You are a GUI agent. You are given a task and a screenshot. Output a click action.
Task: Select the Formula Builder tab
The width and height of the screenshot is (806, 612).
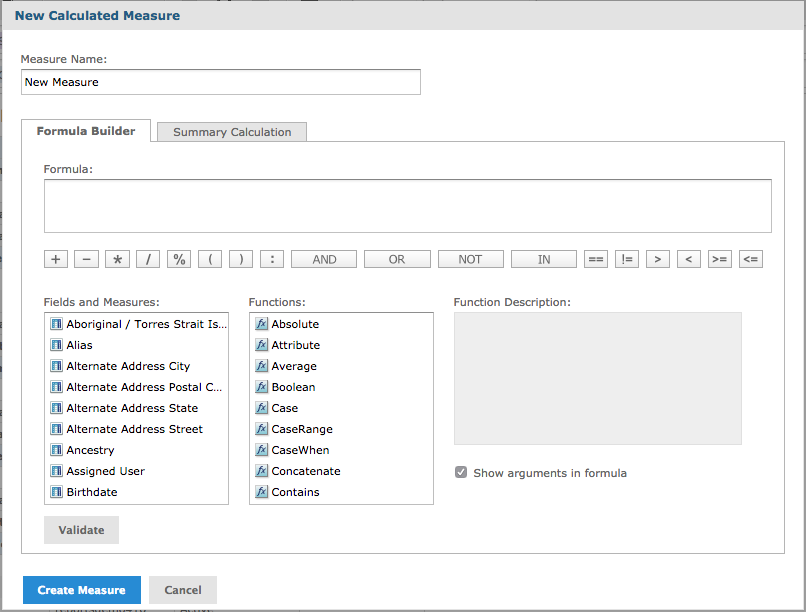pos(86,131)
